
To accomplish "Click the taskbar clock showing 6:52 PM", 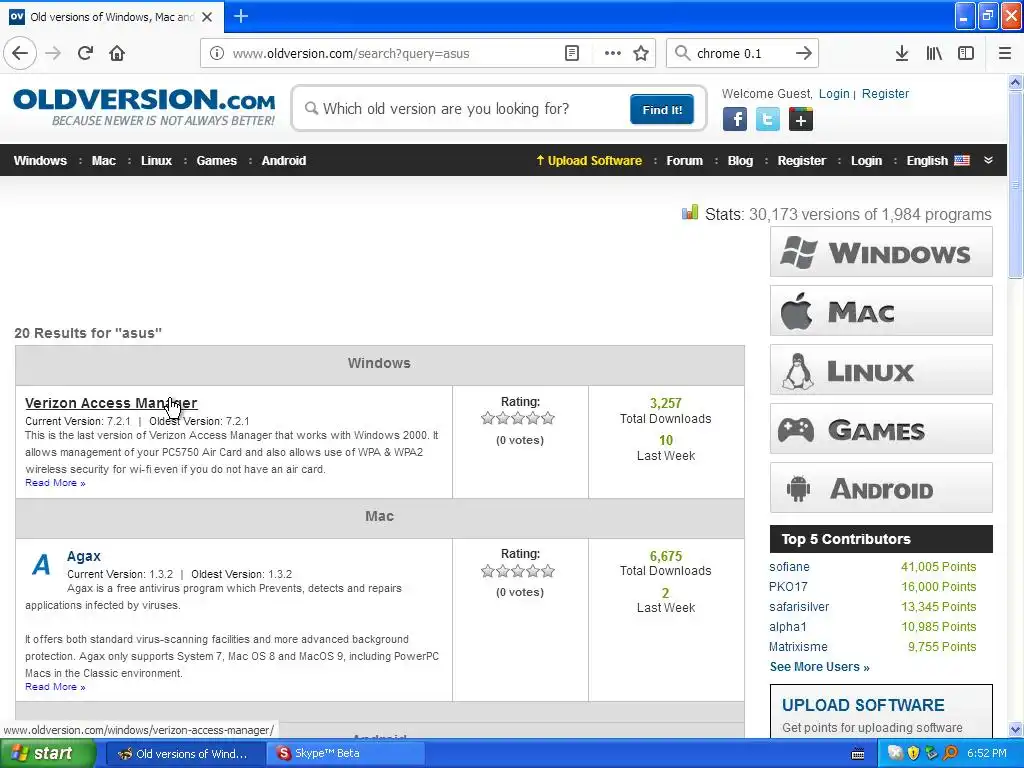I will [987, 754].
